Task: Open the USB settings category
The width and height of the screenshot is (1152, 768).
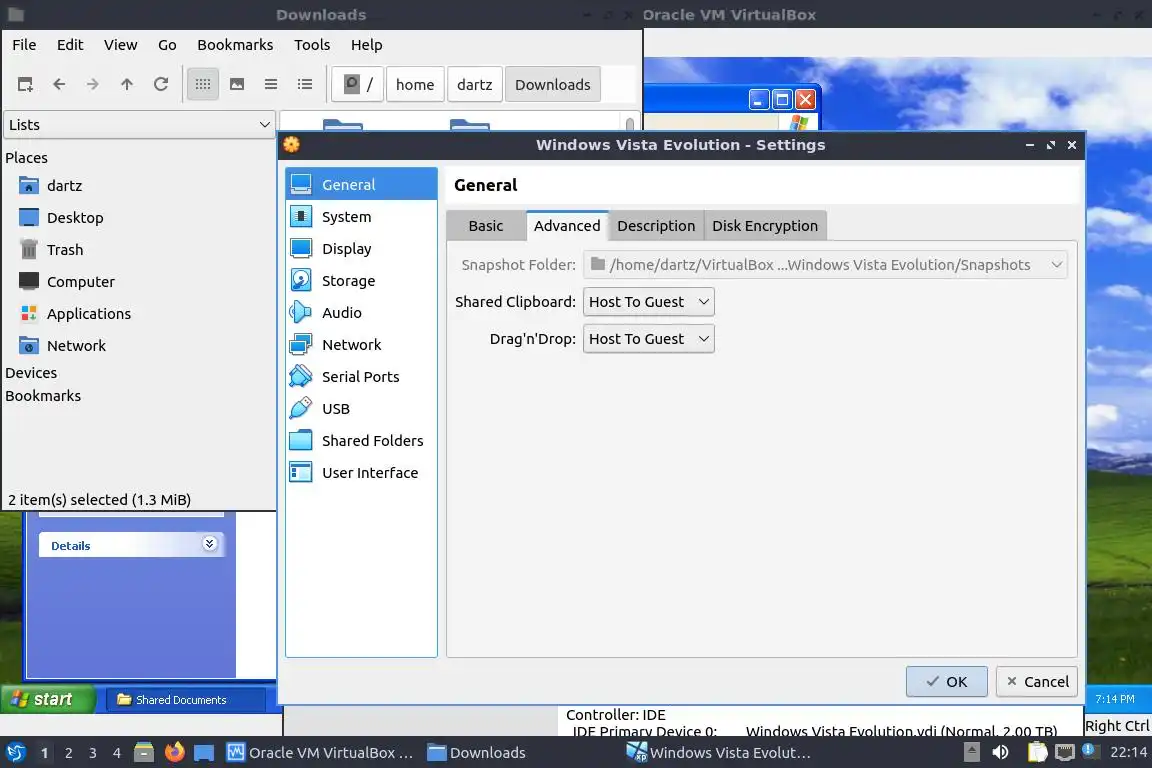Action: pos(361,409)
